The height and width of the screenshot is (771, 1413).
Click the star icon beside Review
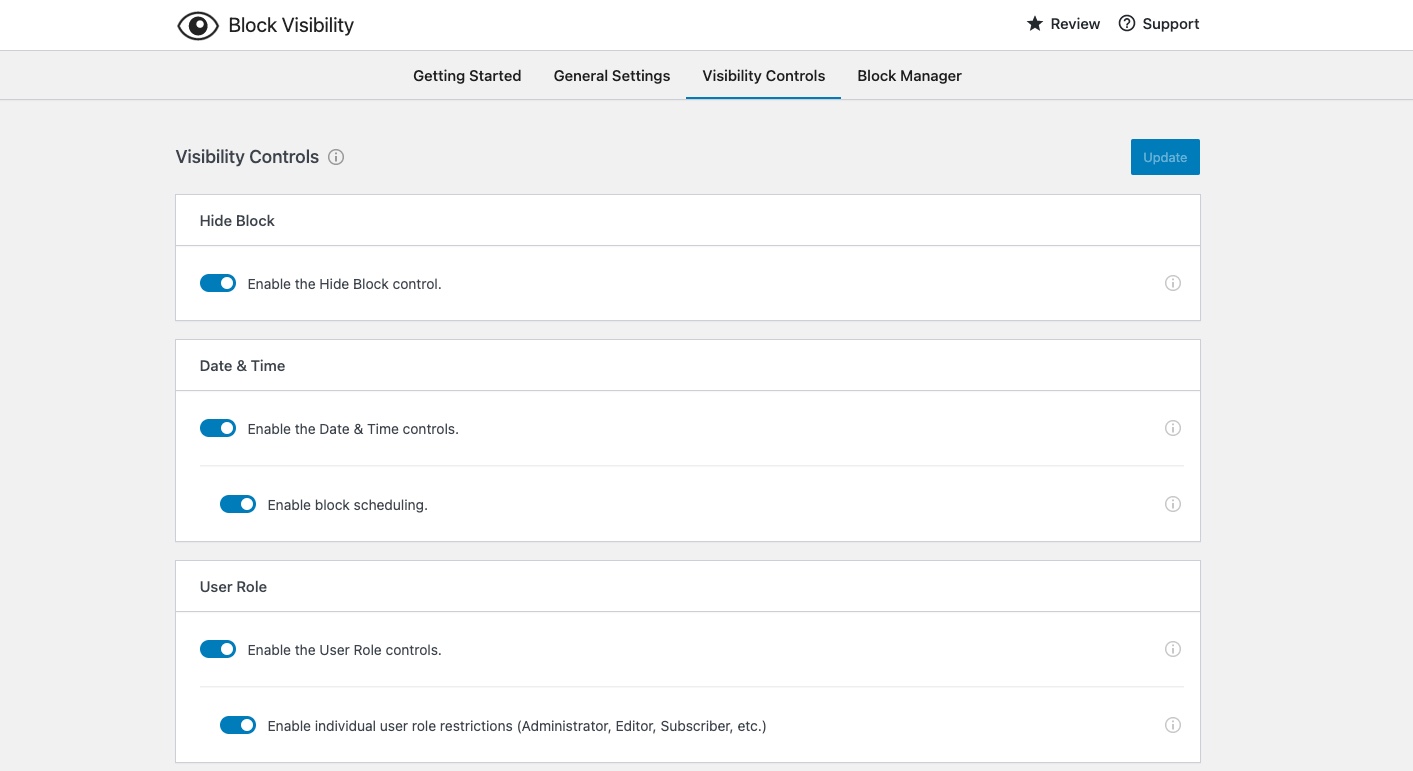pos(1035,24)
